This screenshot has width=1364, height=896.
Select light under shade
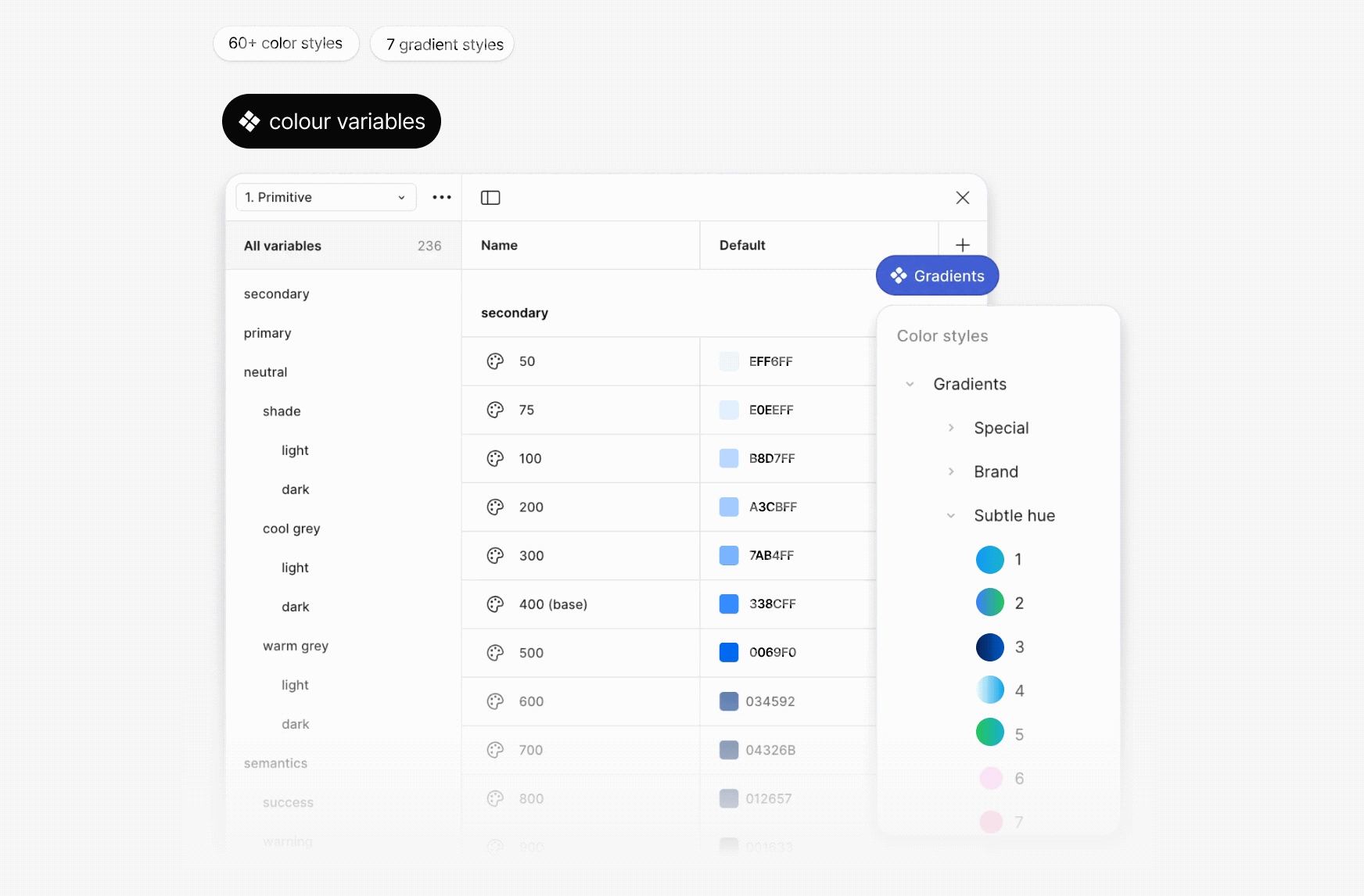pyautogui.click(x=295, y=450)
